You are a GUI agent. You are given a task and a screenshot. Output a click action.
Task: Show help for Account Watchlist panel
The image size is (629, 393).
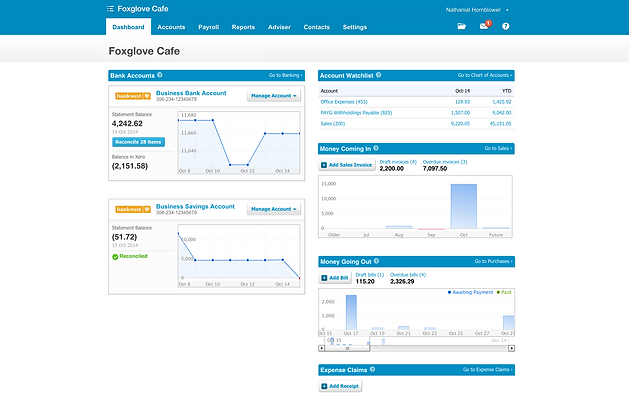pos(378,75)
